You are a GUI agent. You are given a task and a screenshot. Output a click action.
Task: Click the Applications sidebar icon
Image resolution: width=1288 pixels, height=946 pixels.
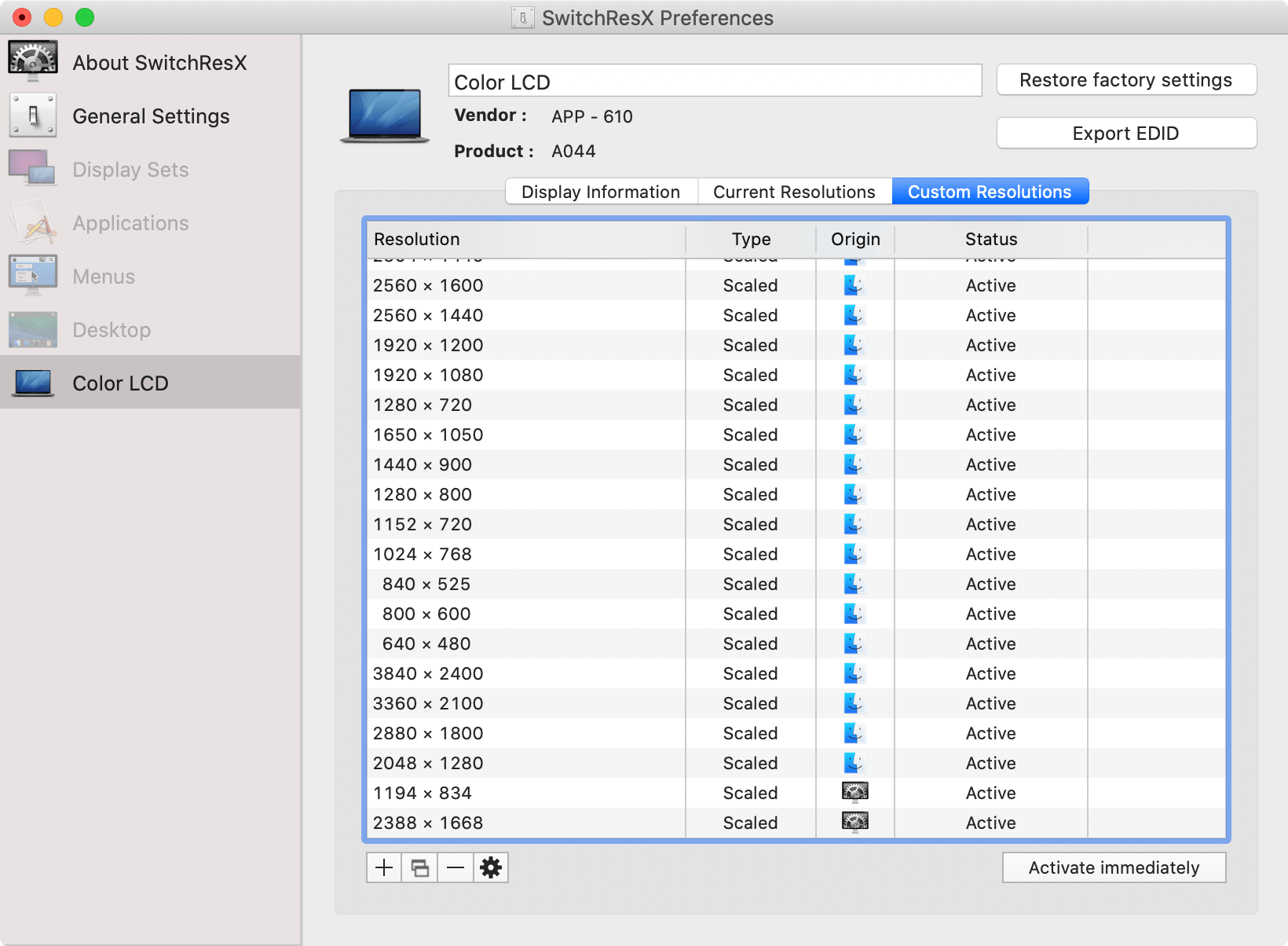(x=33, y=222)
